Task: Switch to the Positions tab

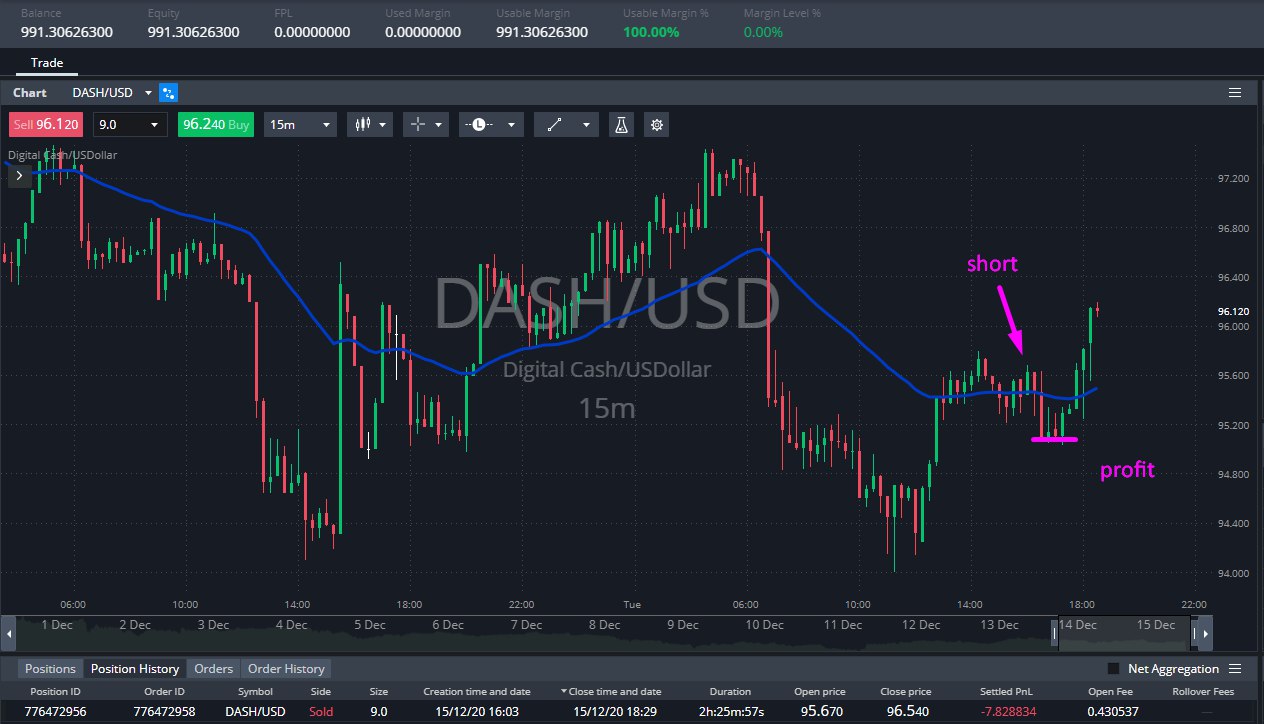Action: [x=50, y=669]
